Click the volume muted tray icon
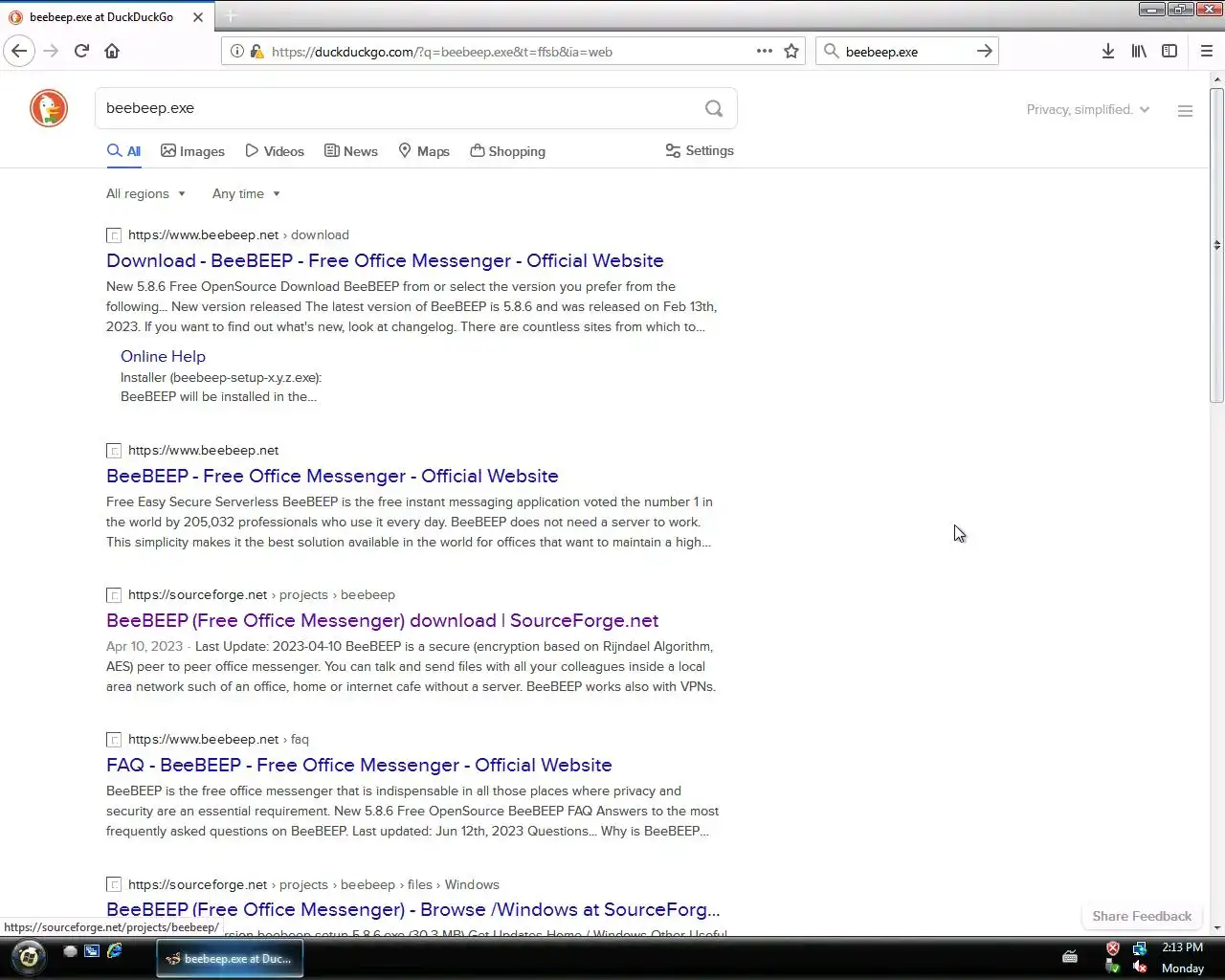Viewport: 1225px width, 980px height. point(1140,968)
